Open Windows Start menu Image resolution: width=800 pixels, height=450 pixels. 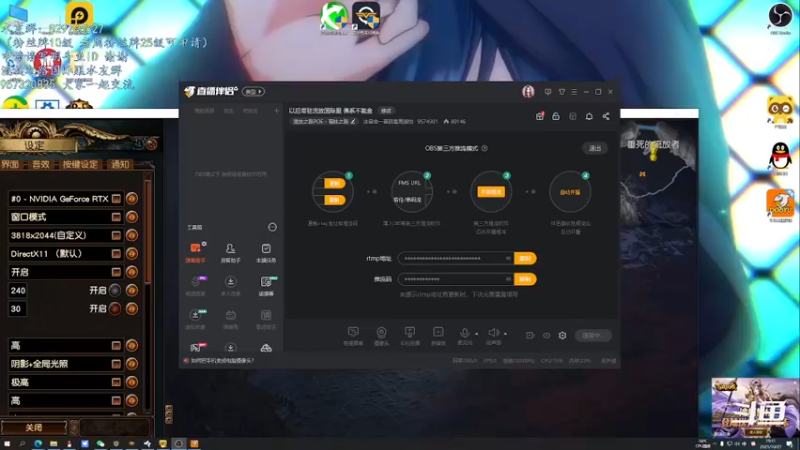pyautogui.click(x=7, y=444)
